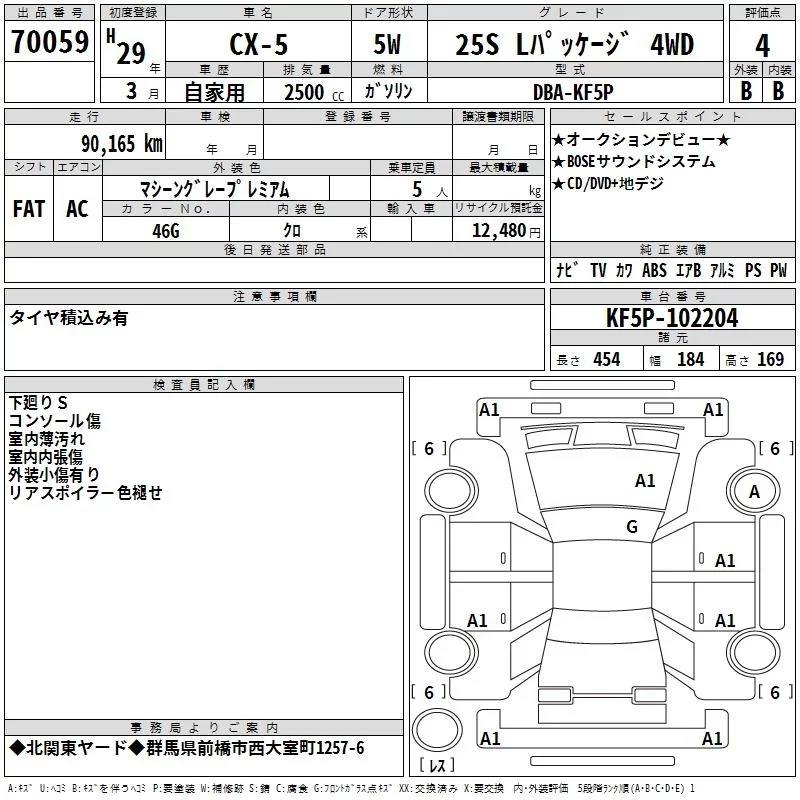
Task: Select the car name CX-5
Action: [259, 45]
